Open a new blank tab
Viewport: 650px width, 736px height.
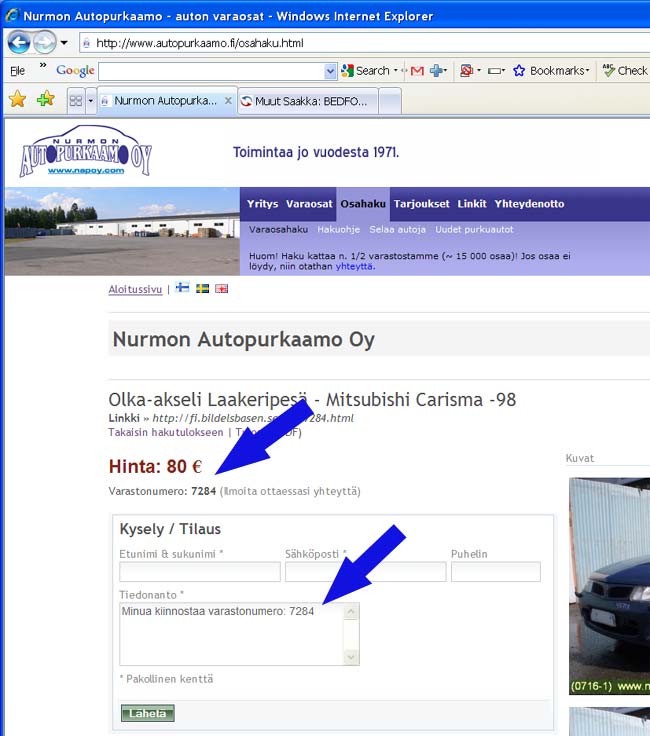click(x=390, y=101)
